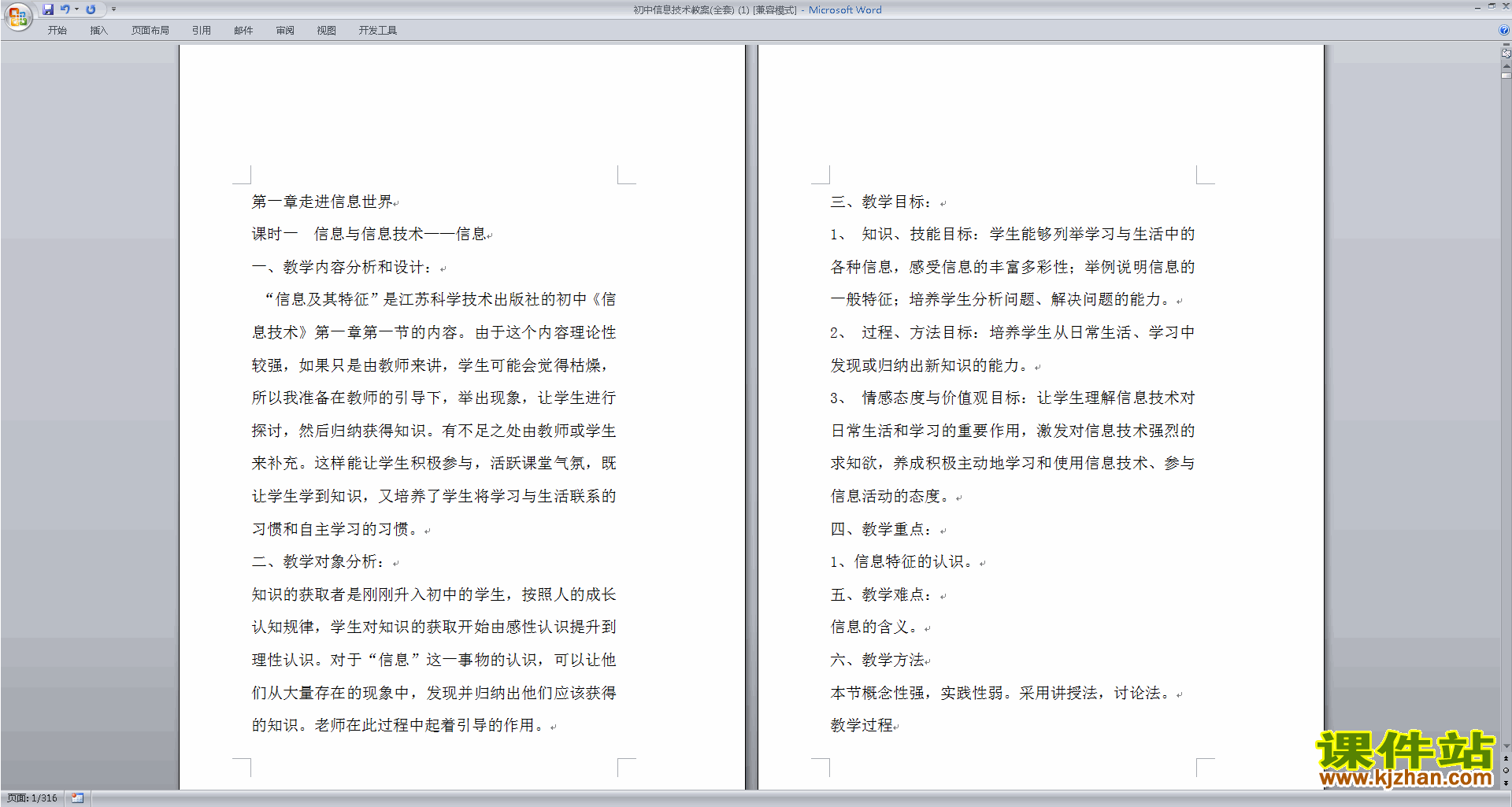Click the line 课时一 信息与信息技术——信息
The image size is (1512, 807).
click(369, 234)
